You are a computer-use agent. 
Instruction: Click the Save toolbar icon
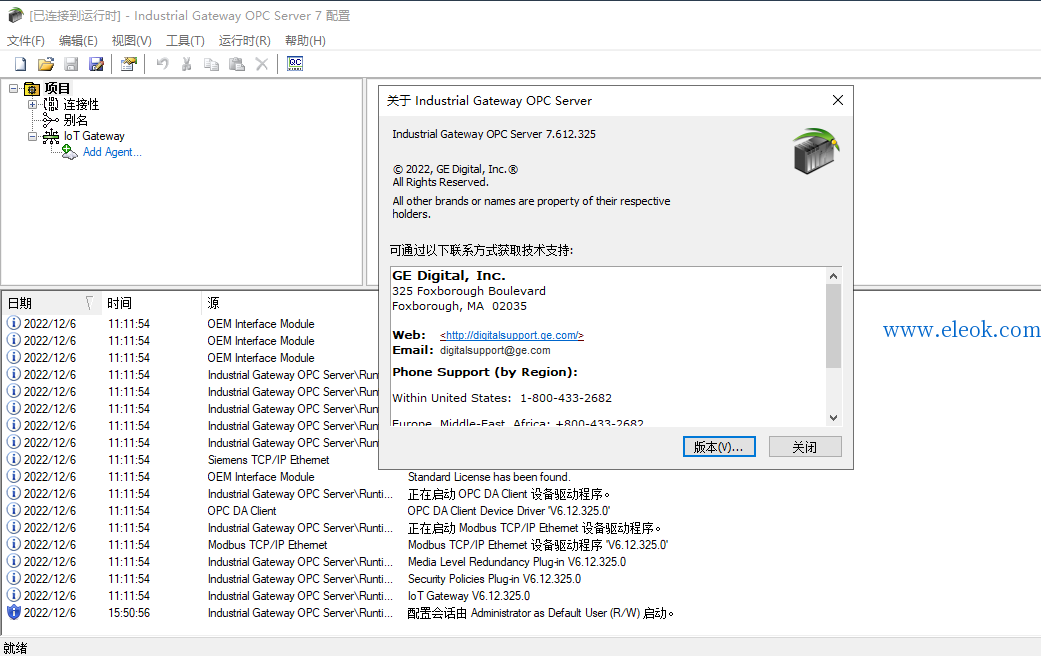click(x=71, y=64)
